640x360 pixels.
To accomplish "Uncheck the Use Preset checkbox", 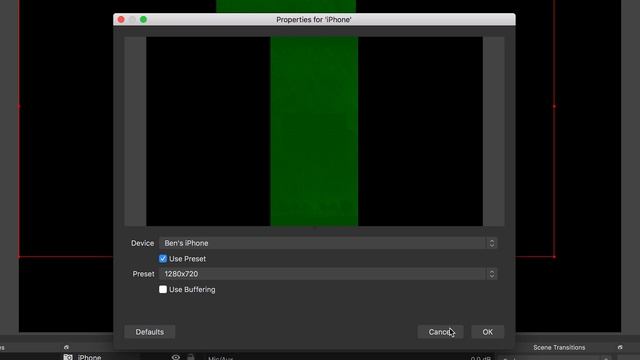I will [163, 259].
